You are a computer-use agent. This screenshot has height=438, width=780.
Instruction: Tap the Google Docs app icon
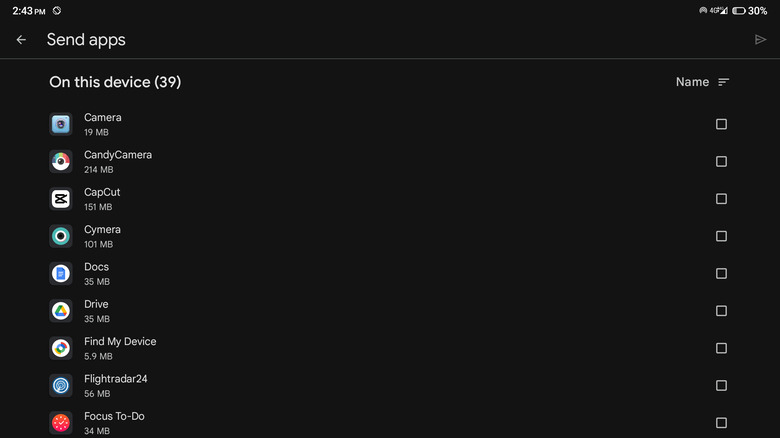click(x=61, y=273)
